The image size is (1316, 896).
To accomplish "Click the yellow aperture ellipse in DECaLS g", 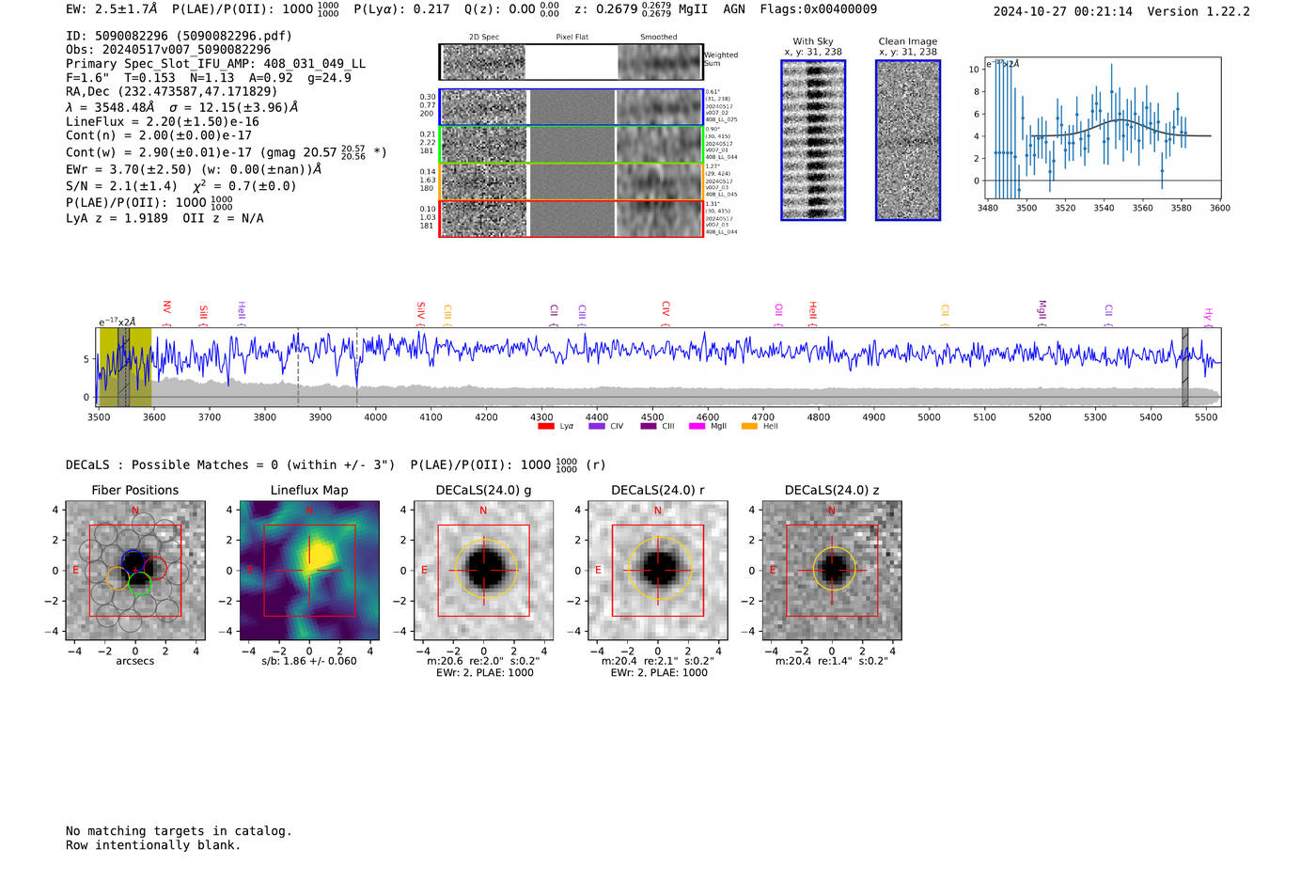I will [x=485, y=569].
